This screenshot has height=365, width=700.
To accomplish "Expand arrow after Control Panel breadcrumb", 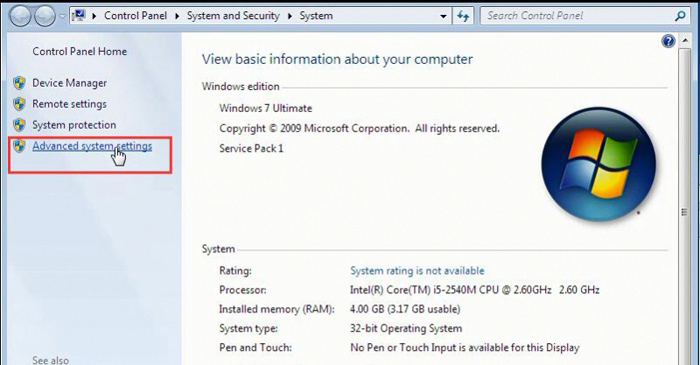I will pos(177,16).
